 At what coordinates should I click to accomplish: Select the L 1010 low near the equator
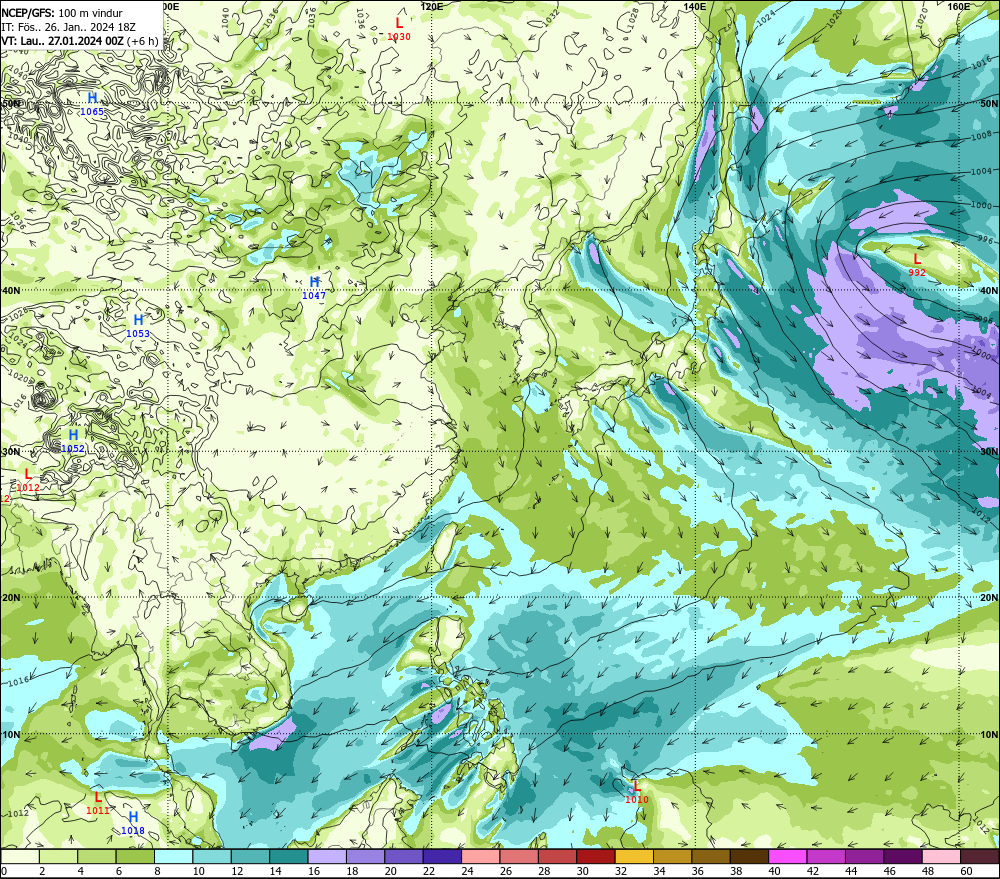click(636, 792)
